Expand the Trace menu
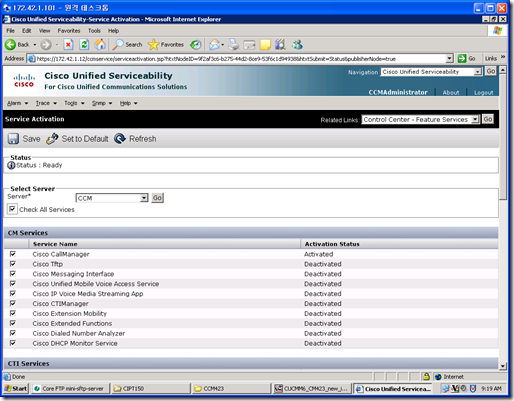 coord(46,103)
